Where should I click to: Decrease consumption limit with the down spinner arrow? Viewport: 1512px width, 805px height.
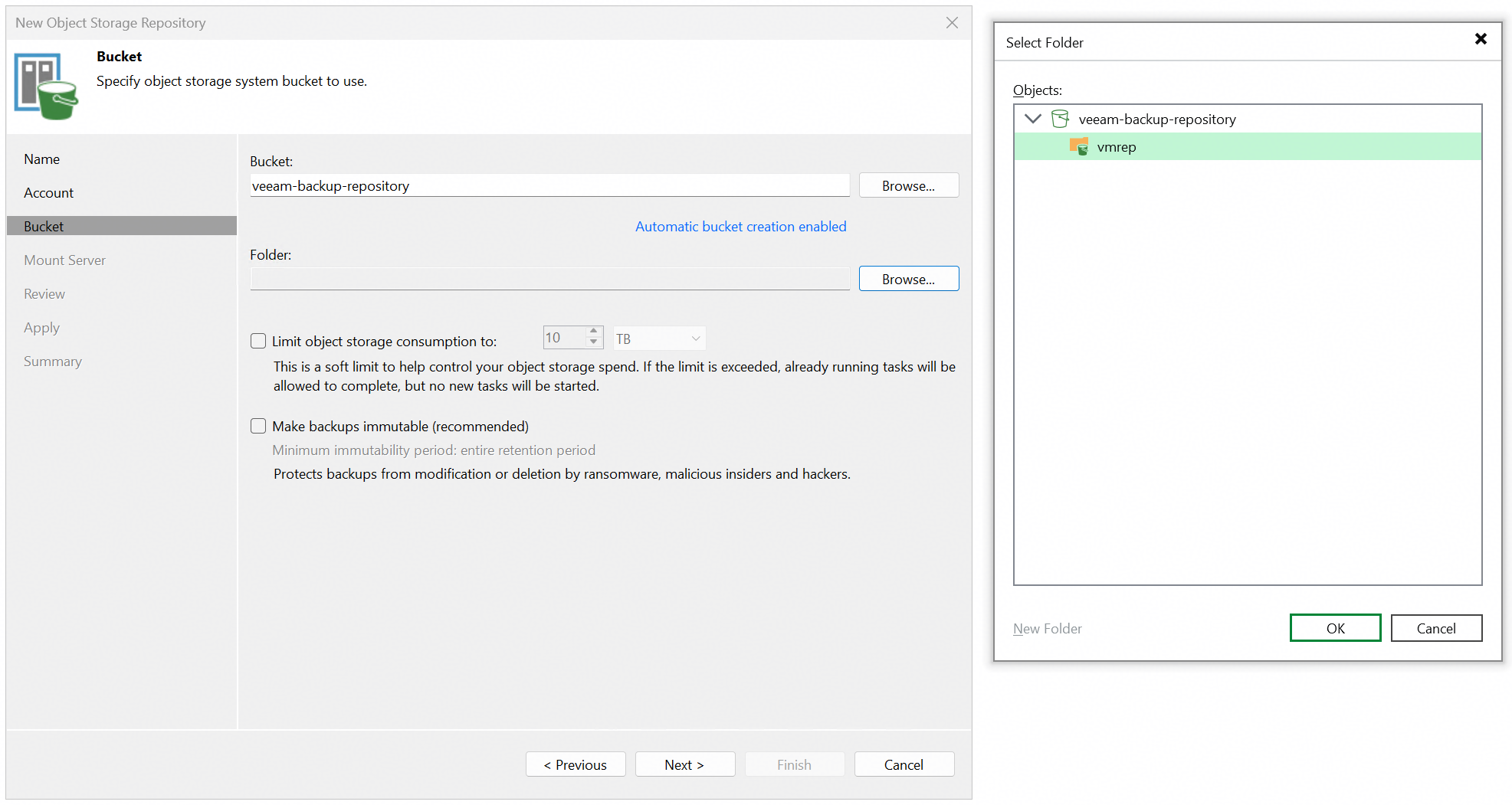click(x=593, y=342)
